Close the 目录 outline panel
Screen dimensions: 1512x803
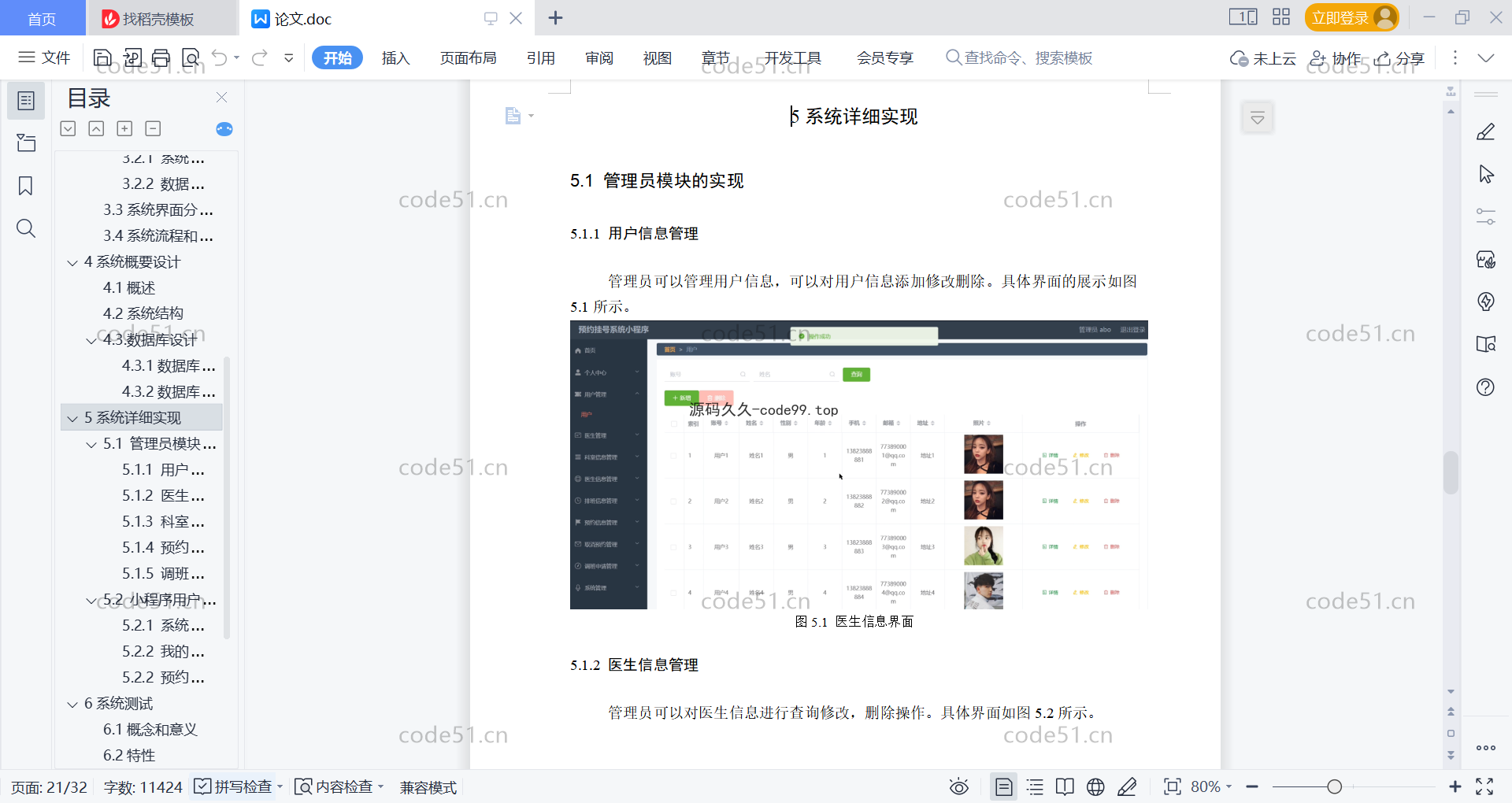tap(221, 98)
